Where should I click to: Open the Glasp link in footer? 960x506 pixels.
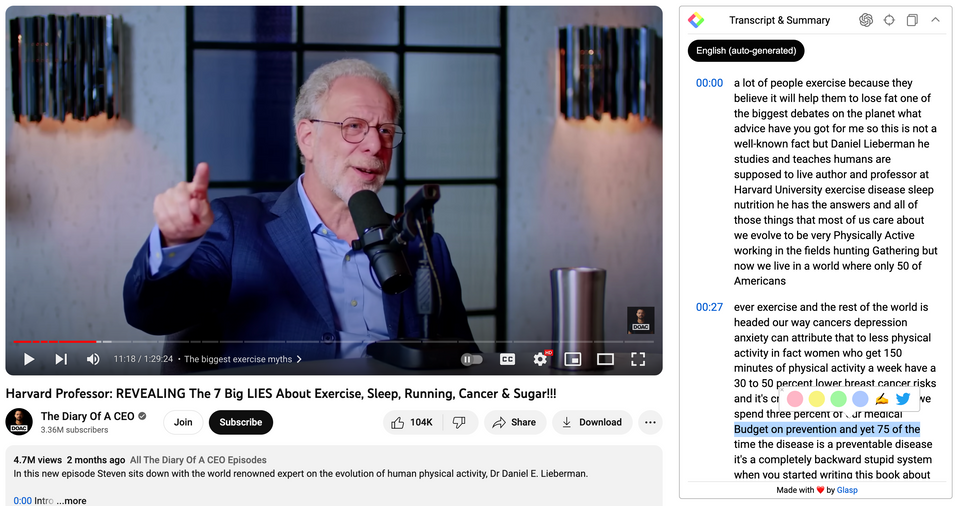(x=847, y=490)
